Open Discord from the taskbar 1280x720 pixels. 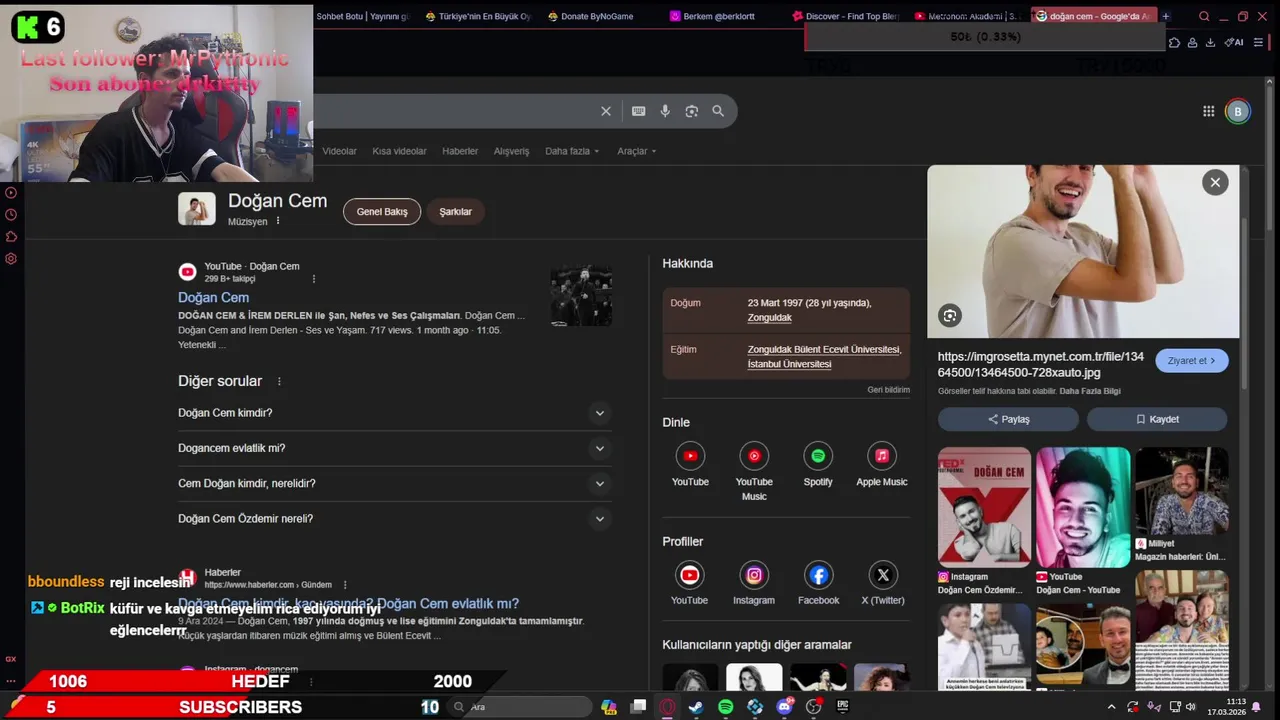click(785, 707)
